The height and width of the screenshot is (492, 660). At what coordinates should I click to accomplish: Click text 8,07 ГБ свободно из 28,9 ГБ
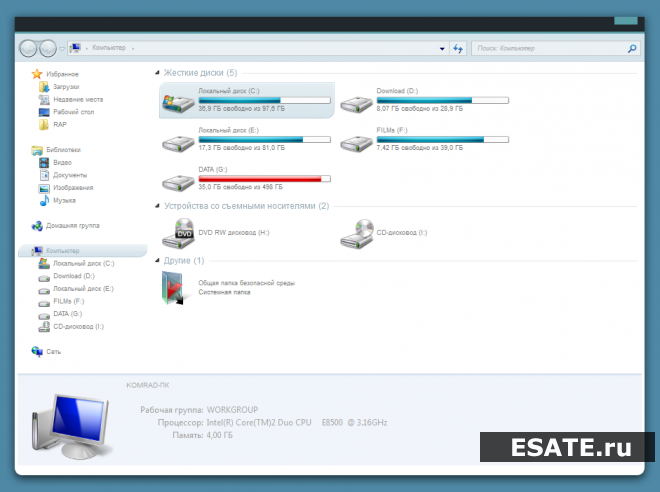point(420,109)
